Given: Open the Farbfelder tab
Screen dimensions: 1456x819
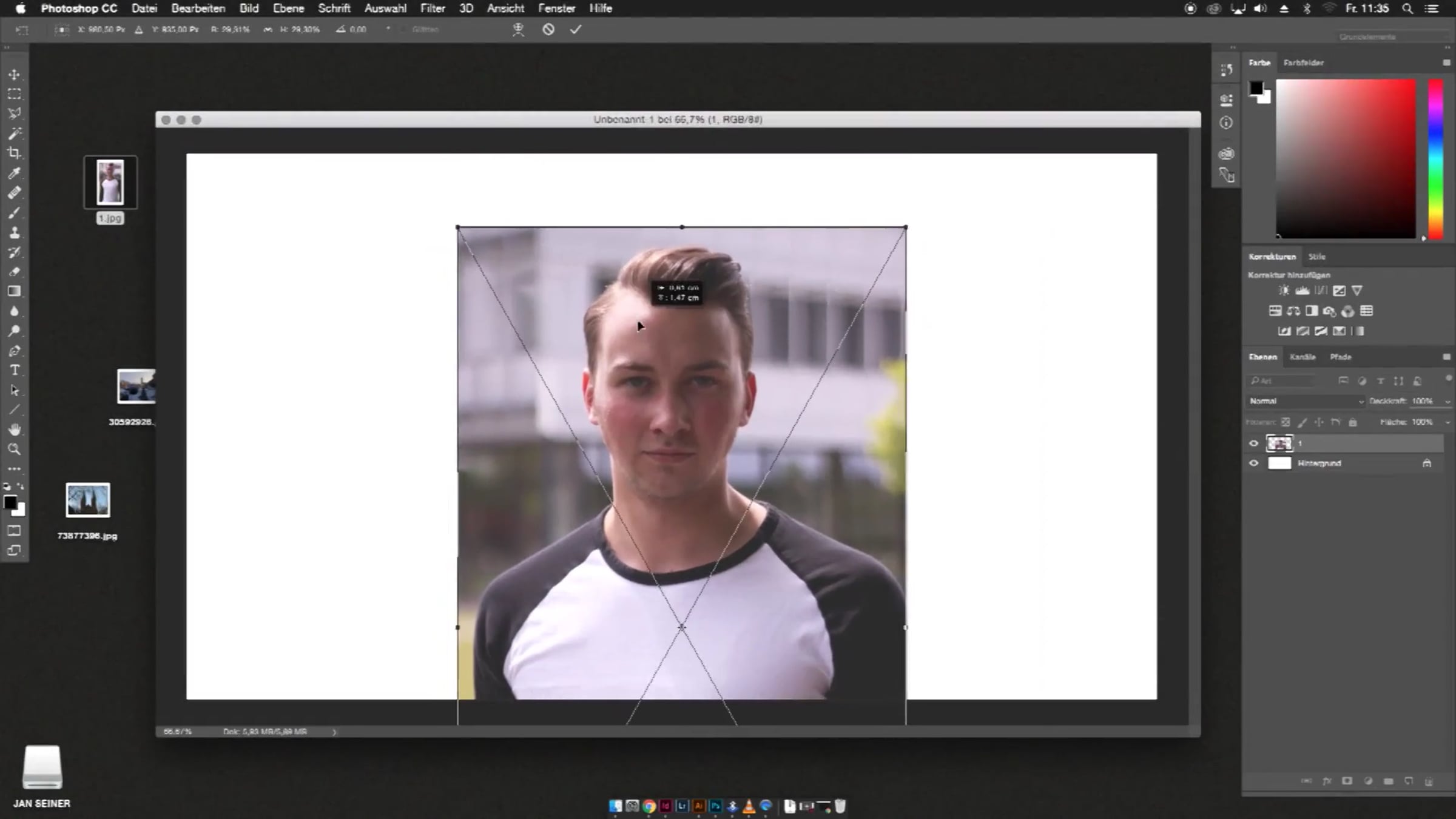Looking at the screenshot, I should point(1303,62).
